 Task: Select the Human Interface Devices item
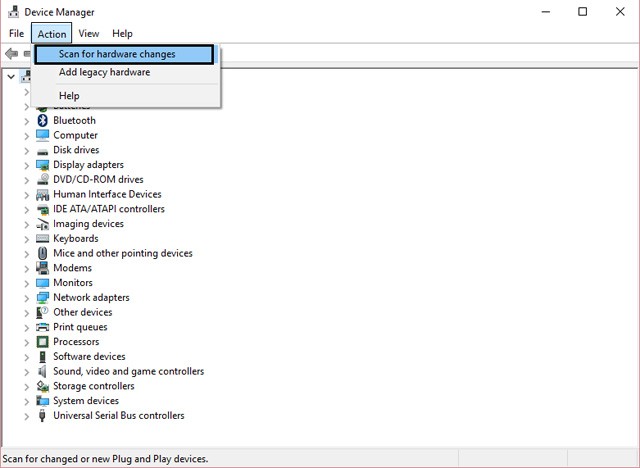coord(107,194)
